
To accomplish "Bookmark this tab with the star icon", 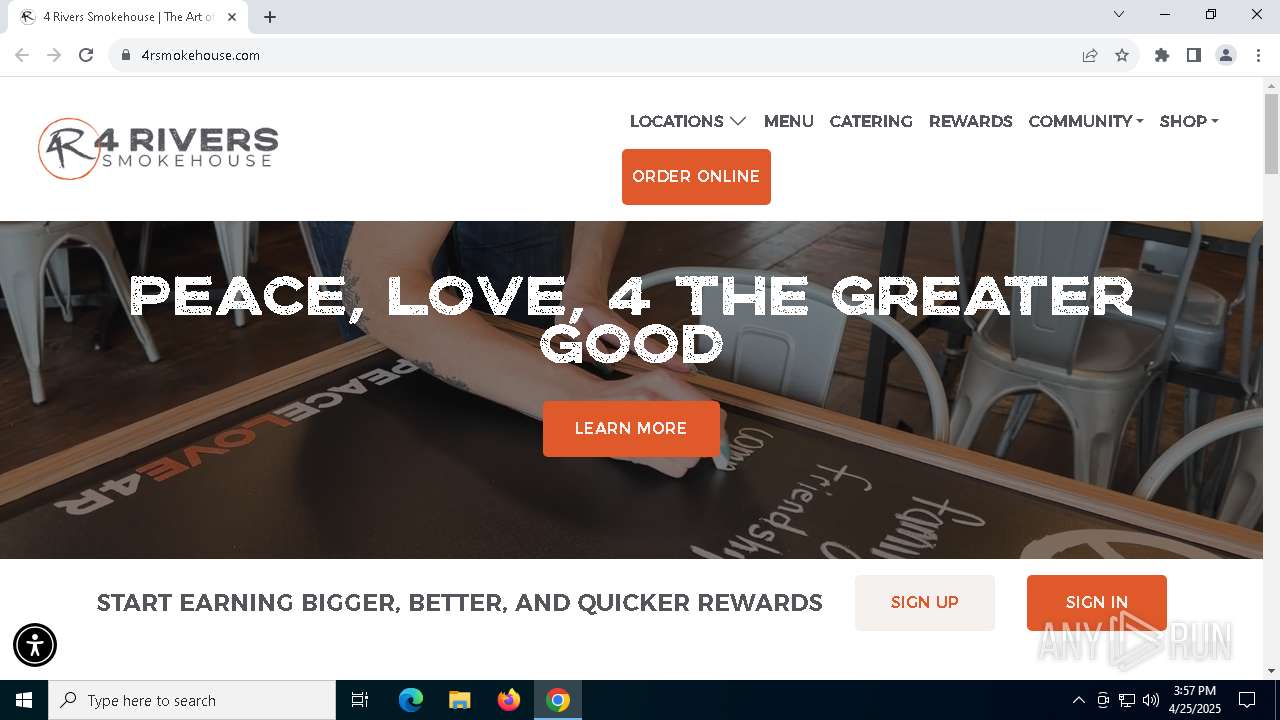I will click(x=1122, y=55).
